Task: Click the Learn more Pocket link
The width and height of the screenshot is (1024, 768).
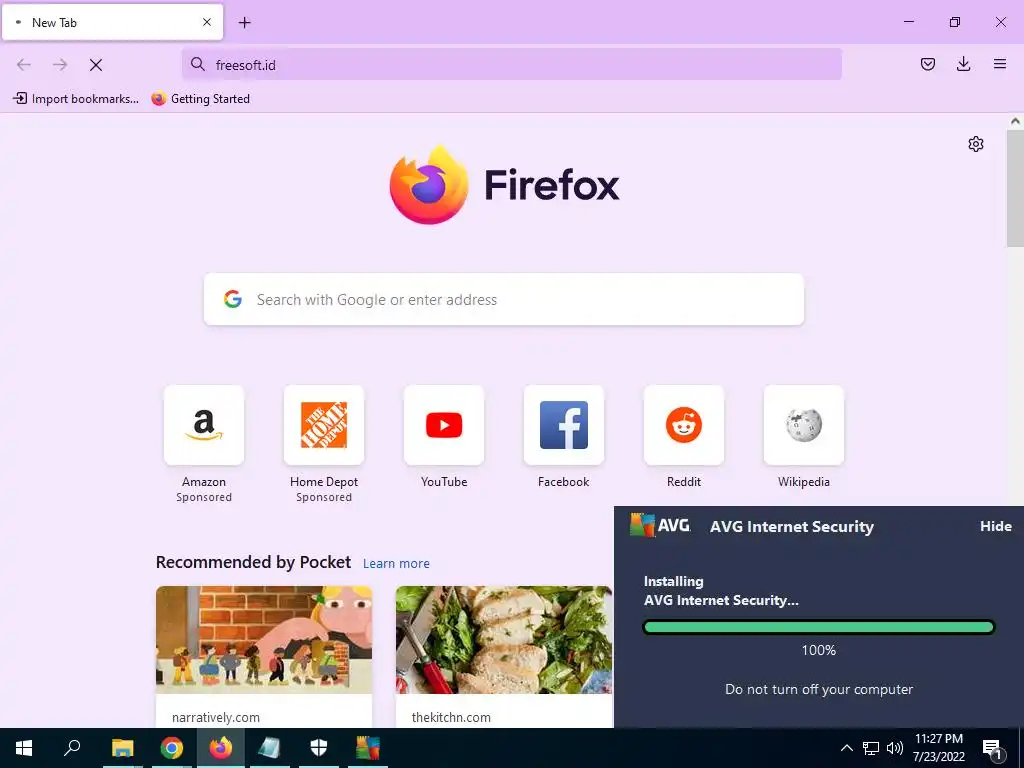Action: point(396,564)
